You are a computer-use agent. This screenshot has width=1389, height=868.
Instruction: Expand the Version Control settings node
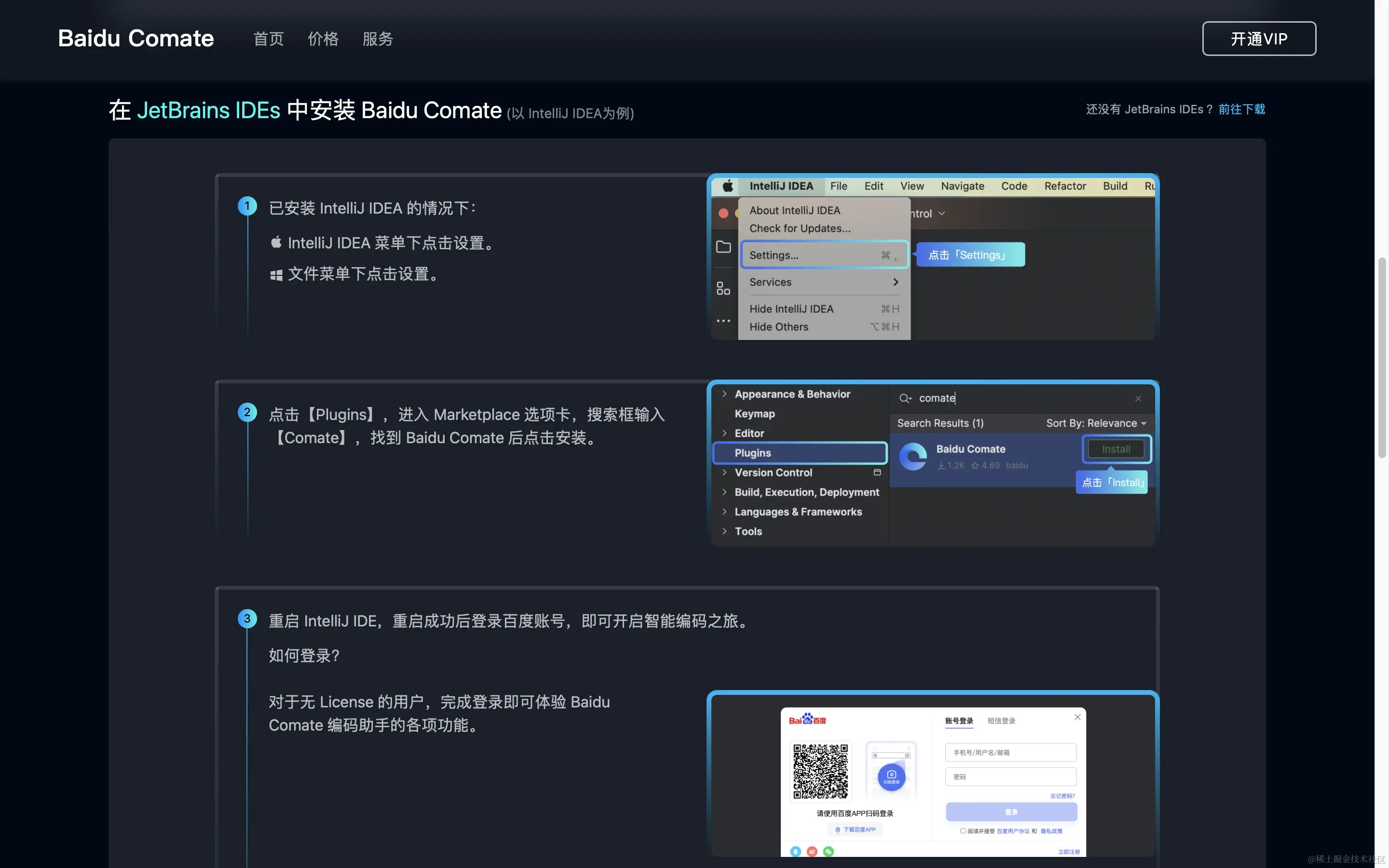724,472
